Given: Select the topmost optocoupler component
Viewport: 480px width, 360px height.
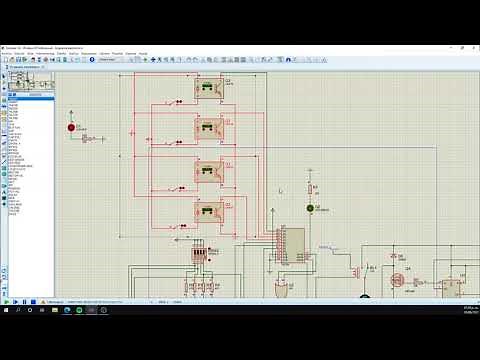Looking at the screenshot, I should (209, 88).
